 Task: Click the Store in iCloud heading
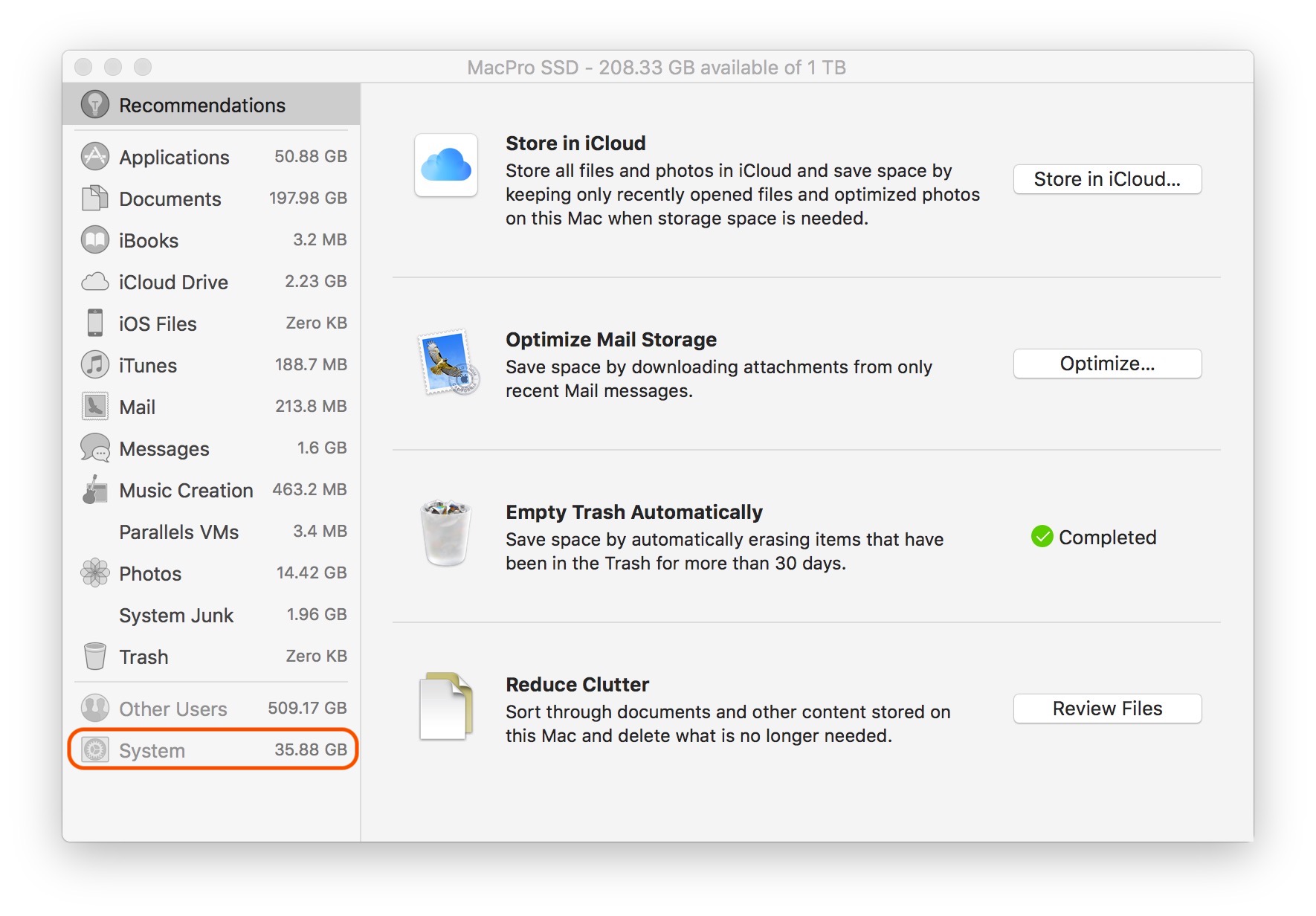tap(575, 143)
